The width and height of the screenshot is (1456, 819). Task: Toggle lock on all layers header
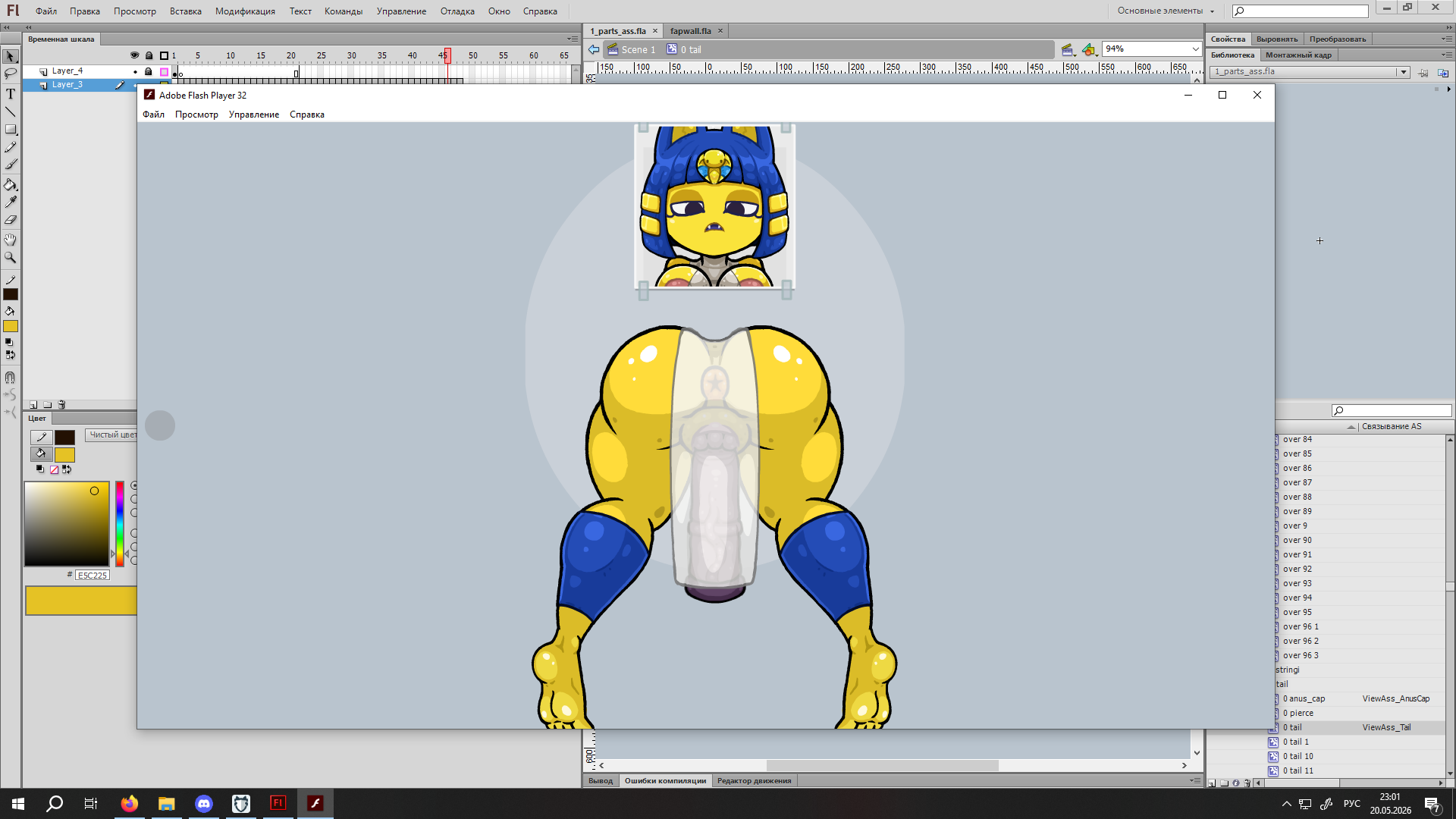pyautogui.click(x=149, y=55)
